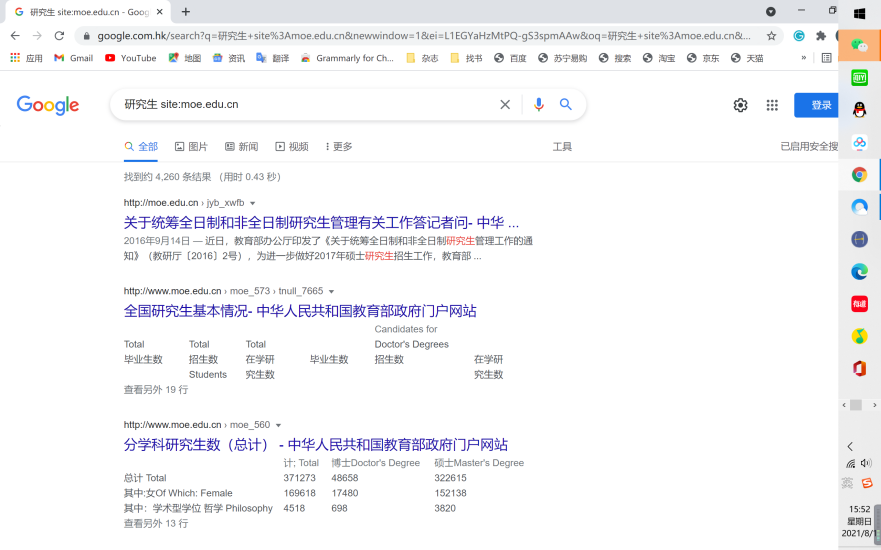Open a new browser tab
The image size is (881, 550).
click(186, 12)
